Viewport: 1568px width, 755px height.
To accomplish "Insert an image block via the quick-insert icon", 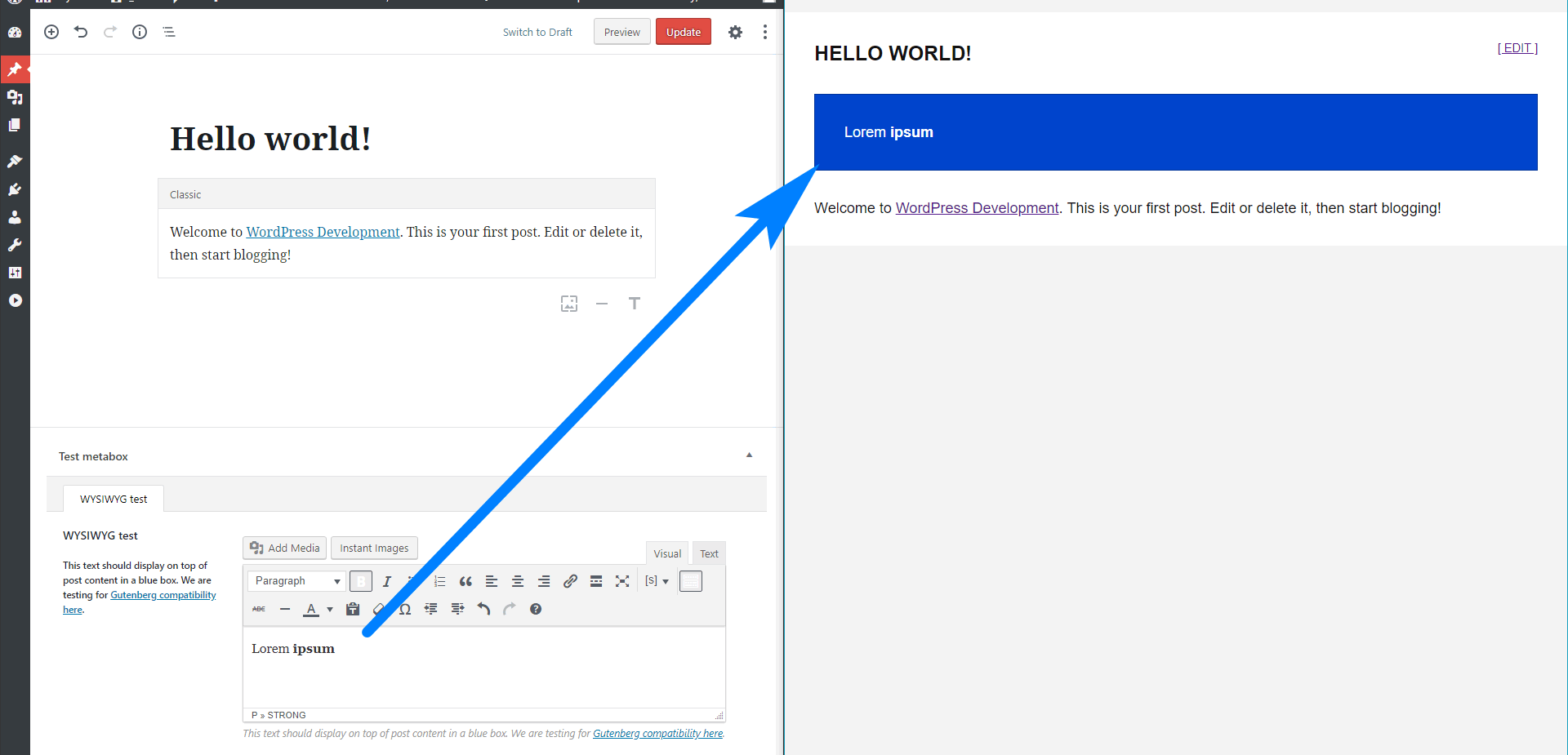I will coord(569,304).
